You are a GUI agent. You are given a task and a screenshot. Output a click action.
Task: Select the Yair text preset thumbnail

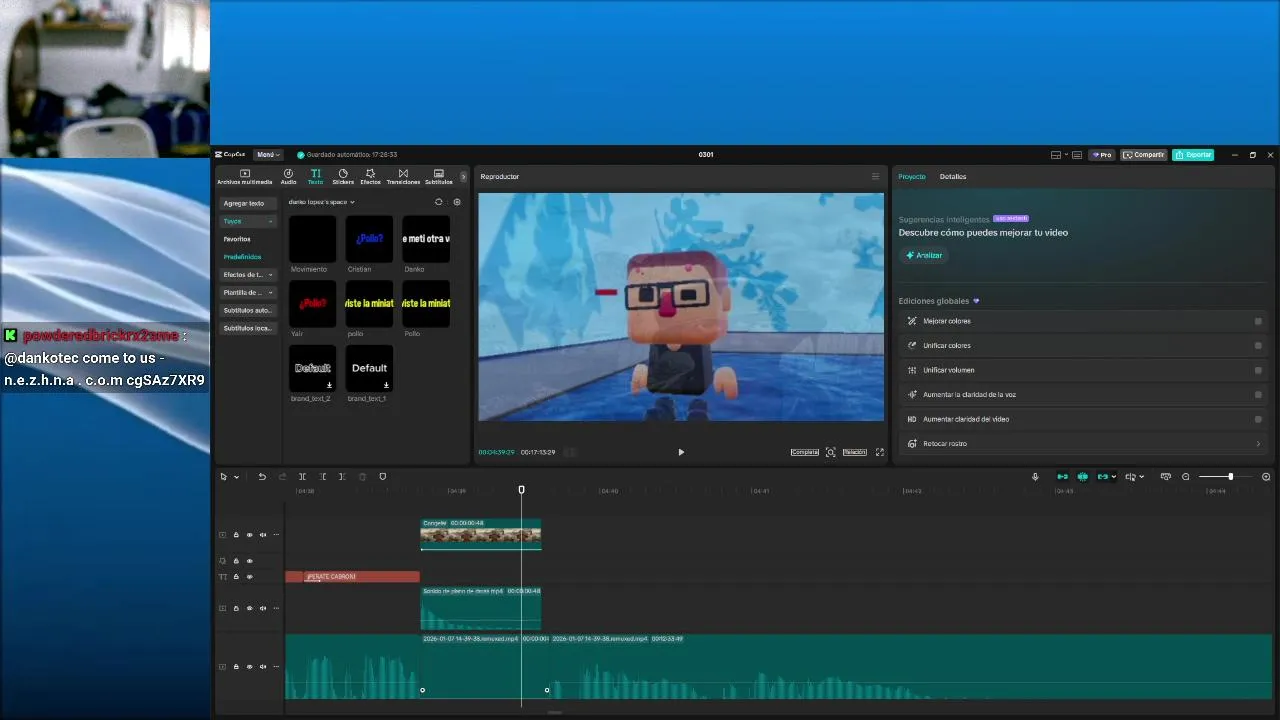(x=312, y=303)
